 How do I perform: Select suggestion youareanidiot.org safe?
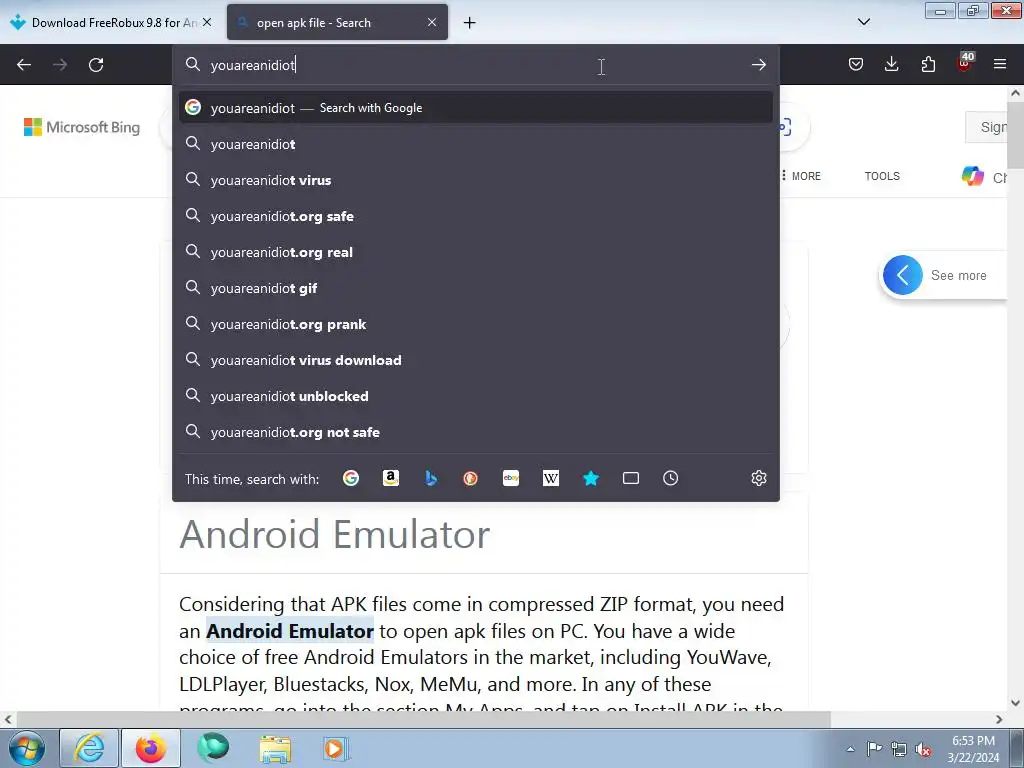(475, 216)
